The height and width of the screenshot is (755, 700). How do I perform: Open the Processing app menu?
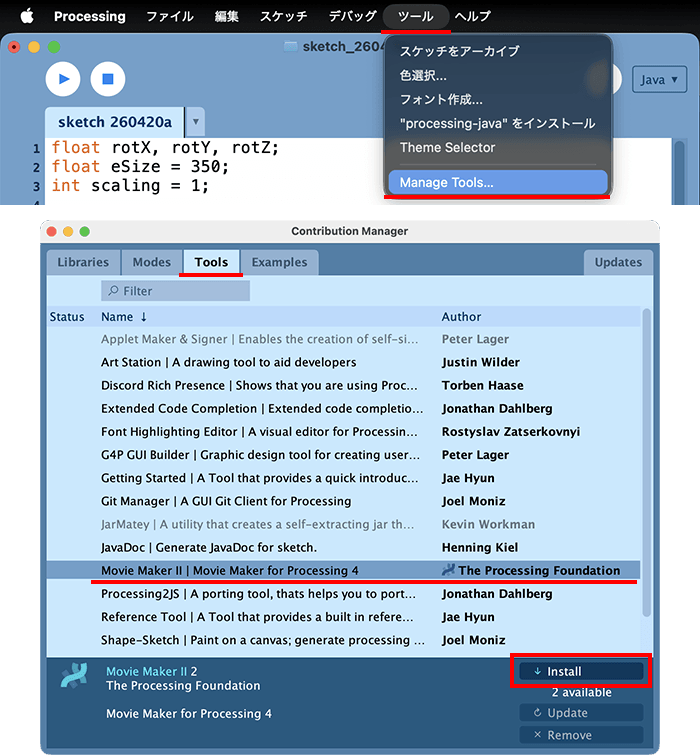(90, 16)
